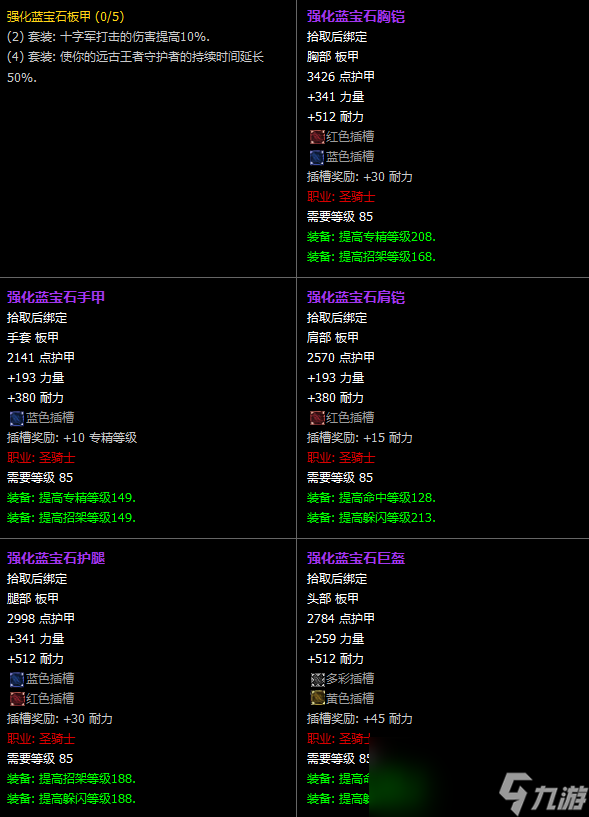
Task: Click 需要等级 85 on the leggings
Action: pyautogui.click(x=40, y=759)
